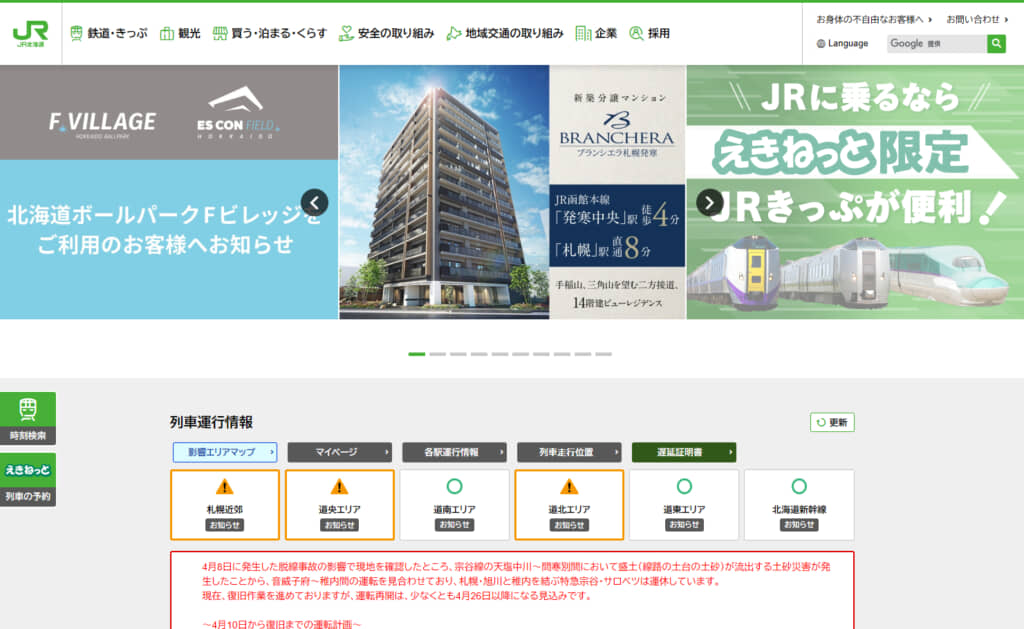Screen dimensions: 1024x629
Task: Click the 列車運行情報 heading
Action: pyautogui.click(x=211, y=423)
